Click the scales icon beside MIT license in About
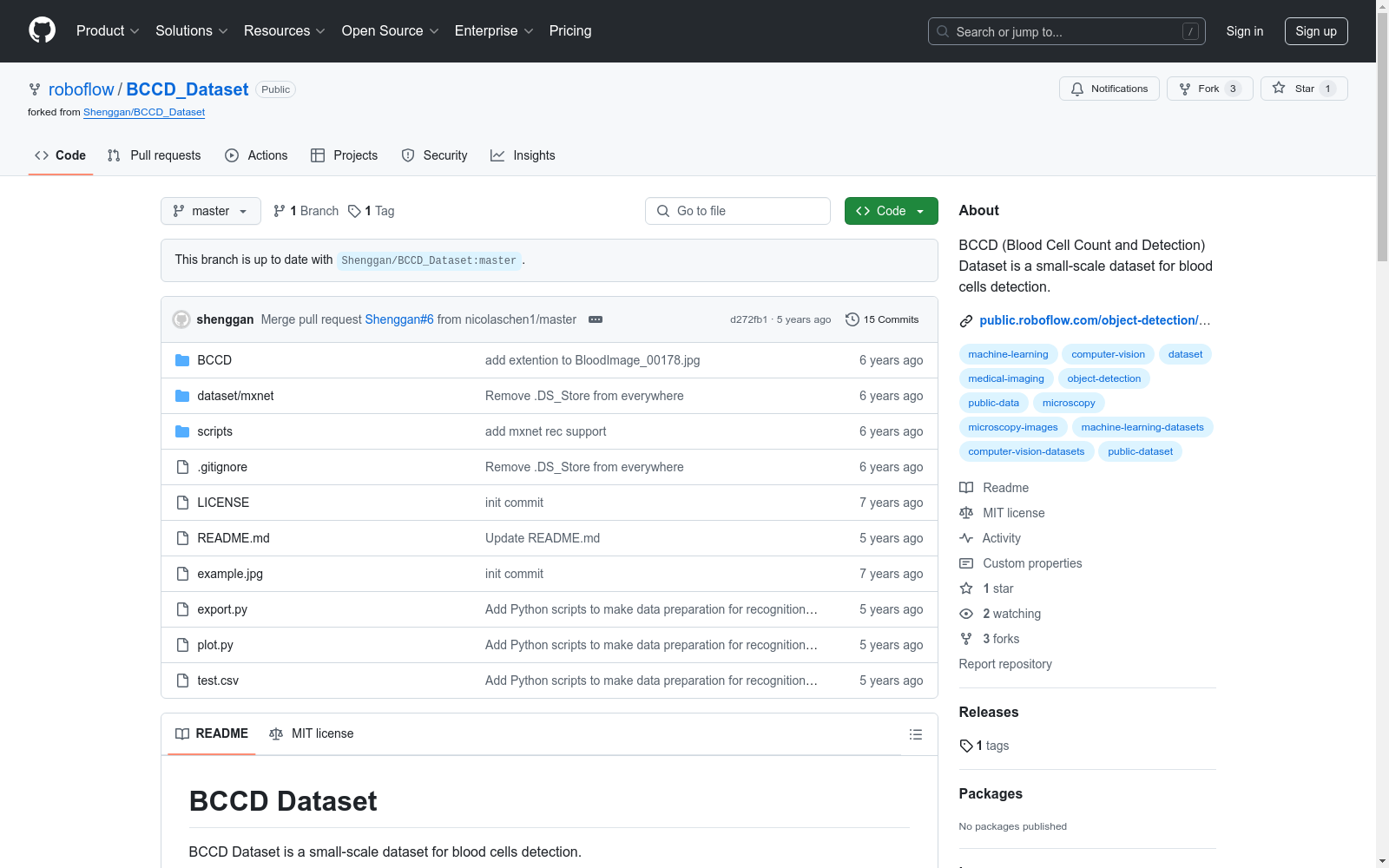Viewport: 1389px width, 868px height. click(966, 513)
